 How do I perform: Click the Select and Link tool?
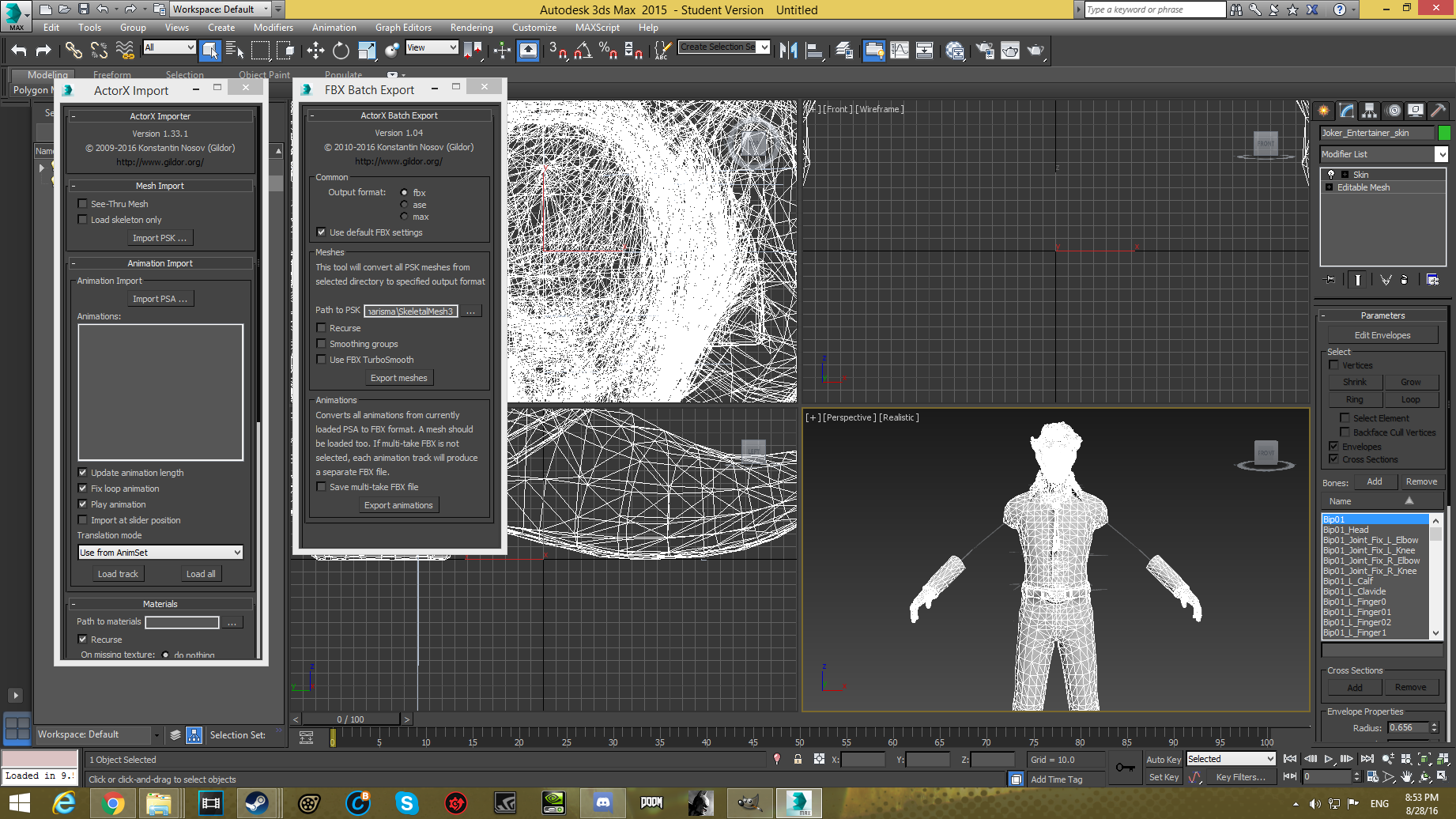click(74, 51)
